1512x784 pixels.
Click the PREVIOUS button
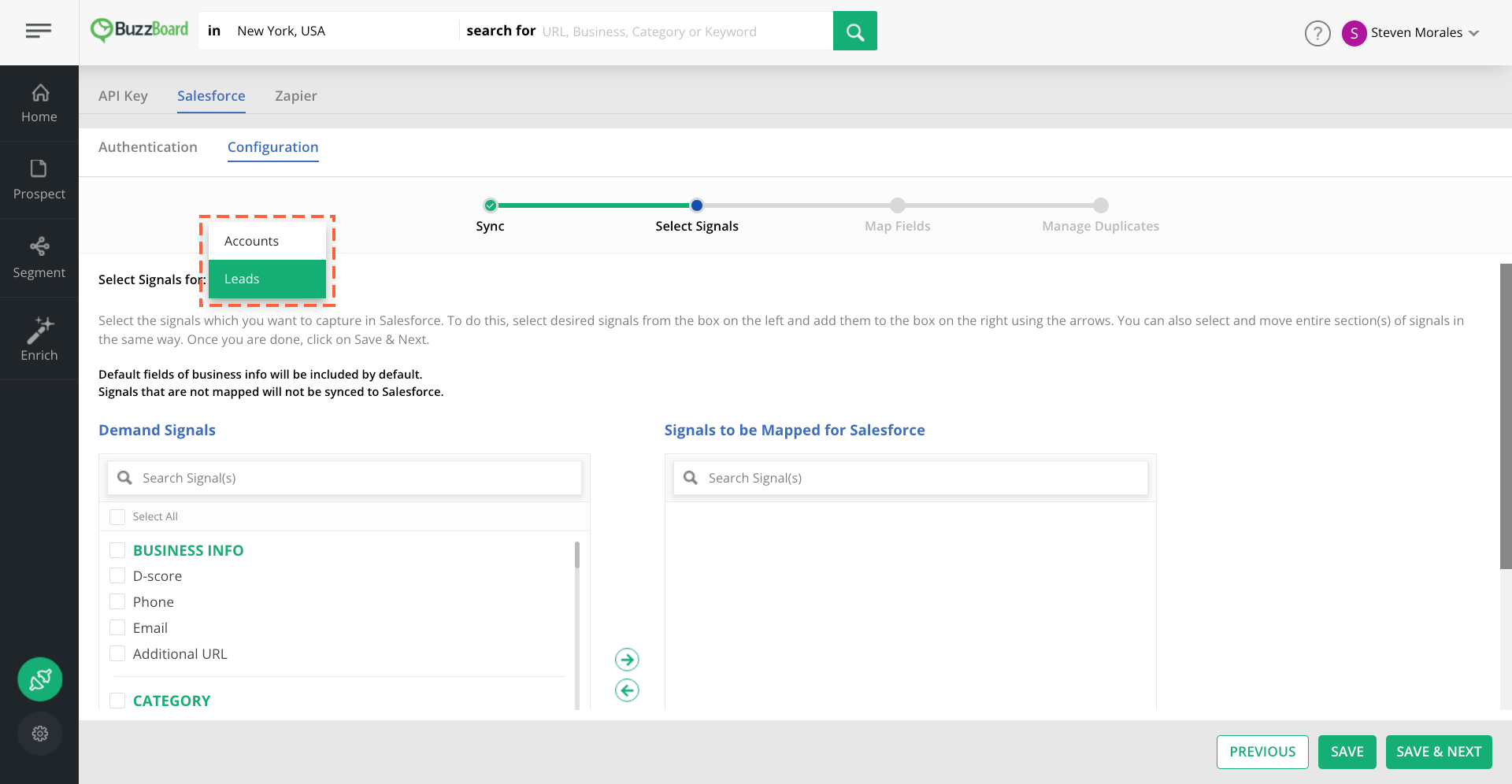[1262, 752]
